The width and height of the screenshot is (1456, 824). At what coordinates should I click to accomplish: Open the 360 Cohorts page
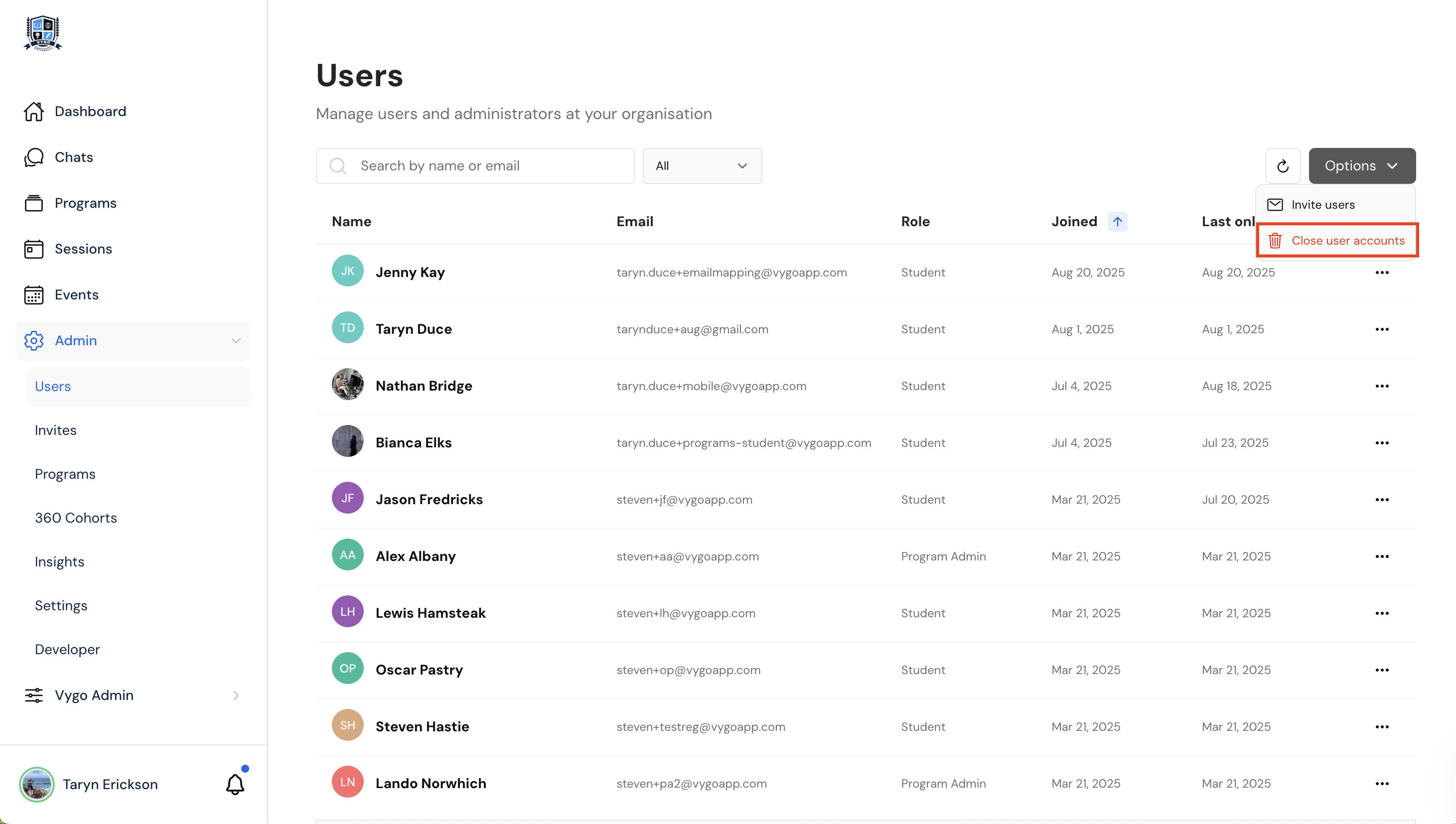76,518
